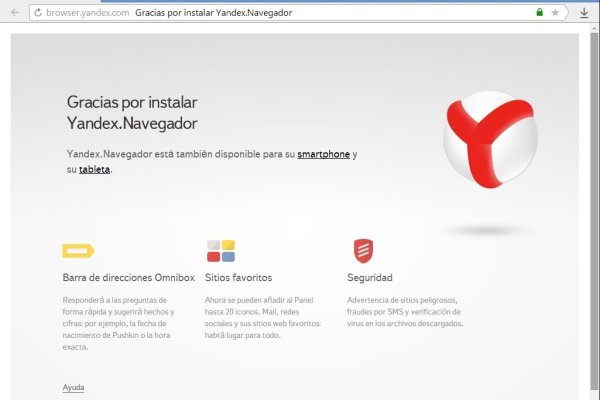Image resolution: width=600 pixels, height=400 pixels.
Task: Reload the page with the refresh icon
Action: [x=37, y=13]
